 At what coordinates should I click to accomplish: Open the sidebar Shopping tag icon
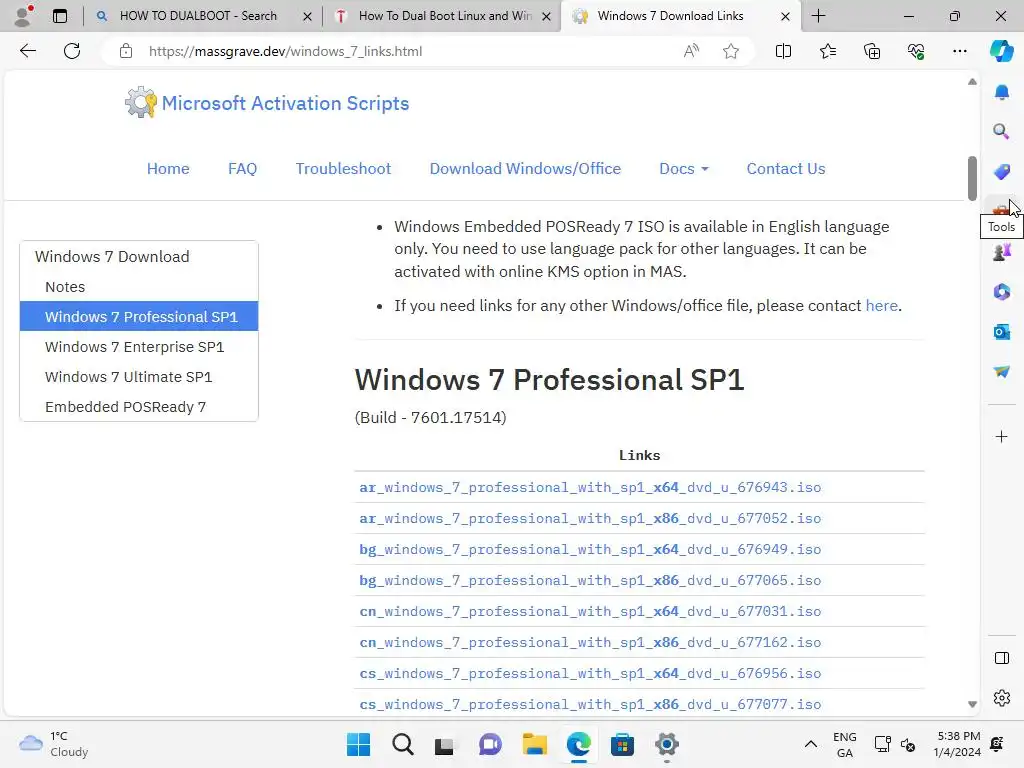[1001, 172]
